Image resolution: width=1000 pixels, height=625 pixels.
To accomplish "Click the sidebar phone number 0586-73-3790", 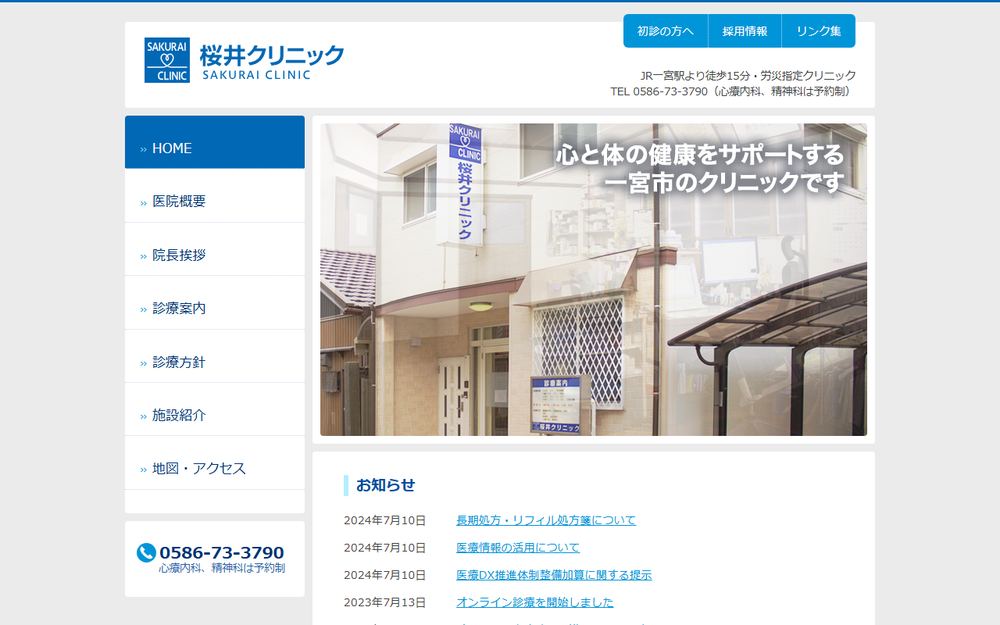I will tap(221, 552).
